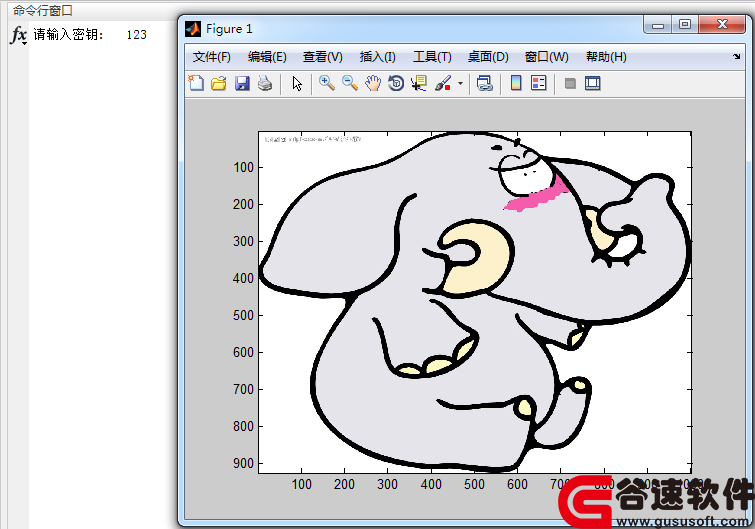Close the Figure 1 window

(722, 25)
